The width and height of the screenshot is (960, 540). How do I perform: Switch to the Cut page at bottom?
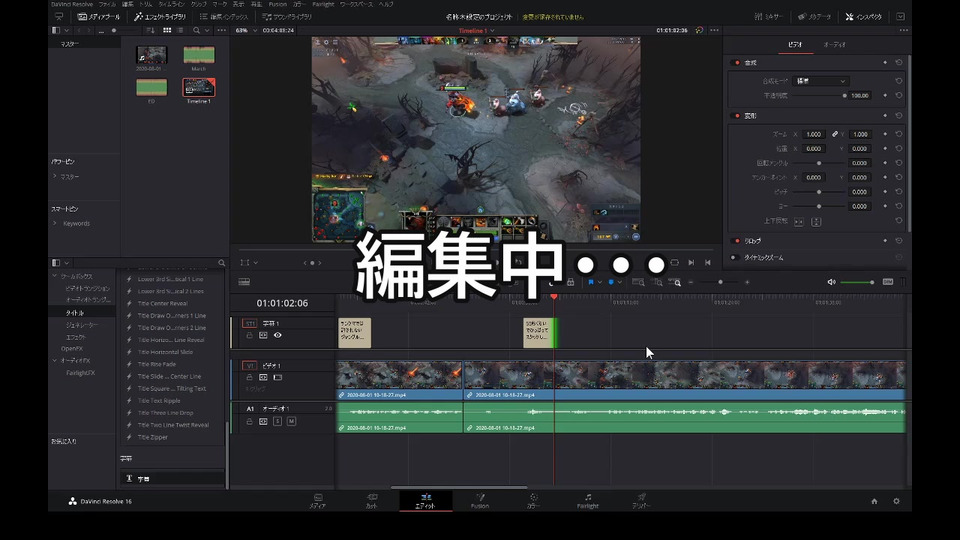tap(372, 501)
